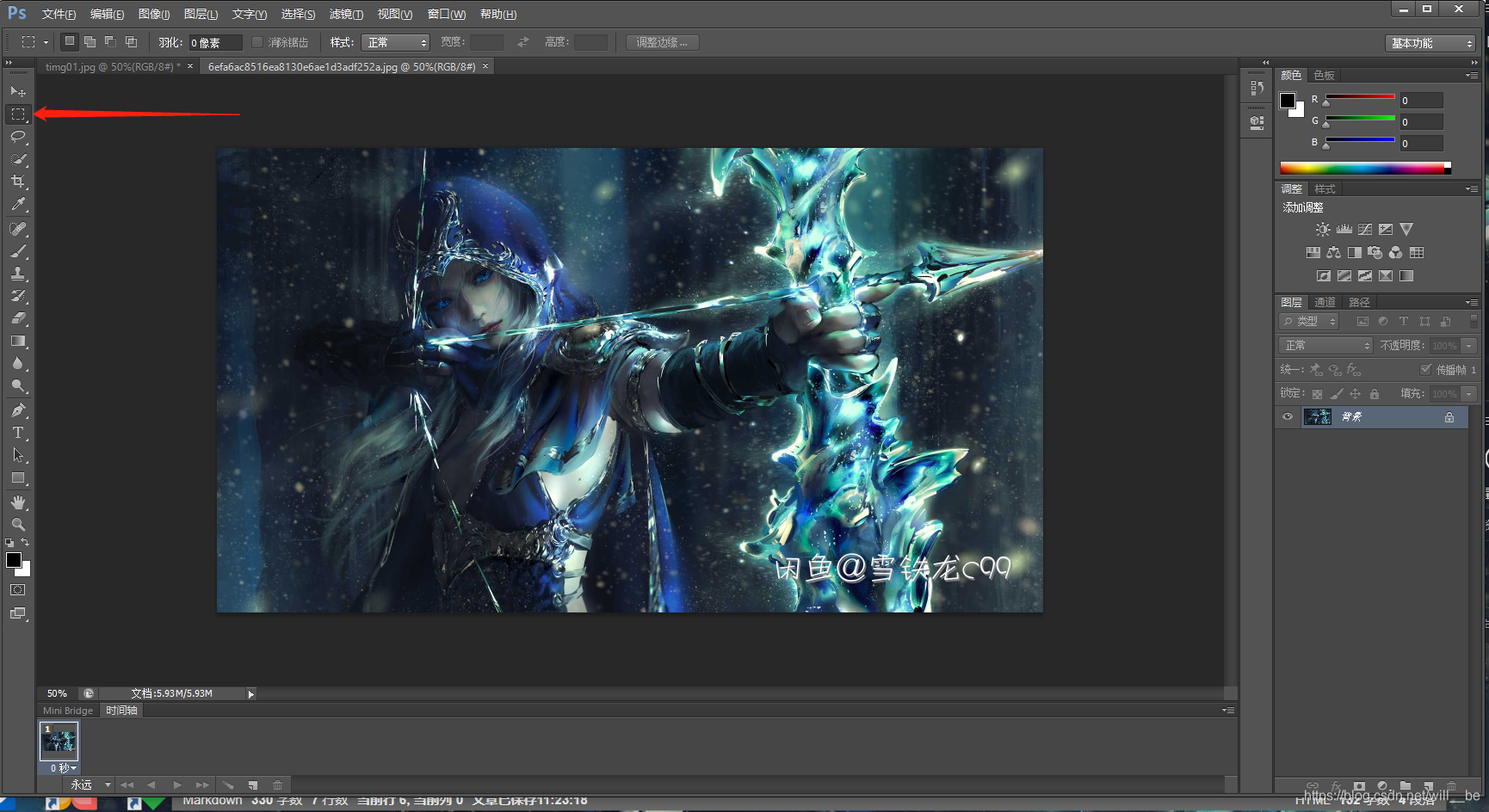
Task: Select Subtract from Selection mode button
Action: [110, 41]
